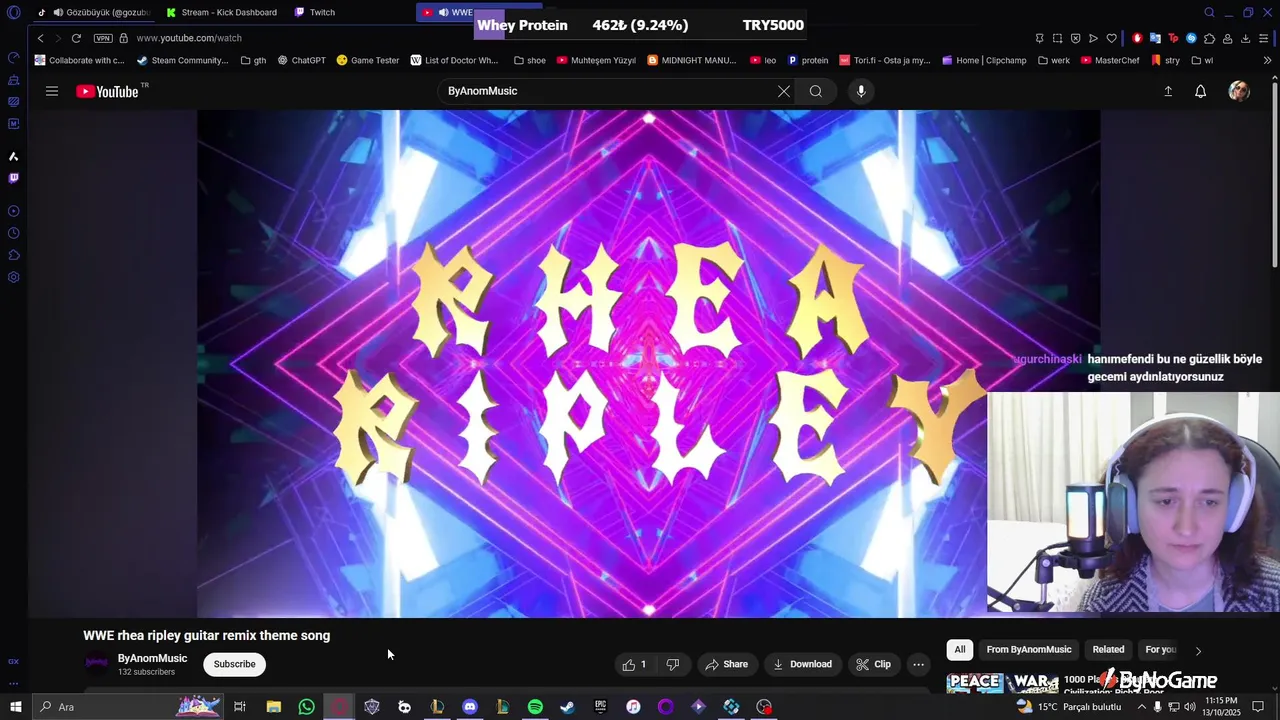This screenshot has height=720, width=1280.
Task: Open the ChatGPT bookmark
Action: coord(301,60)
